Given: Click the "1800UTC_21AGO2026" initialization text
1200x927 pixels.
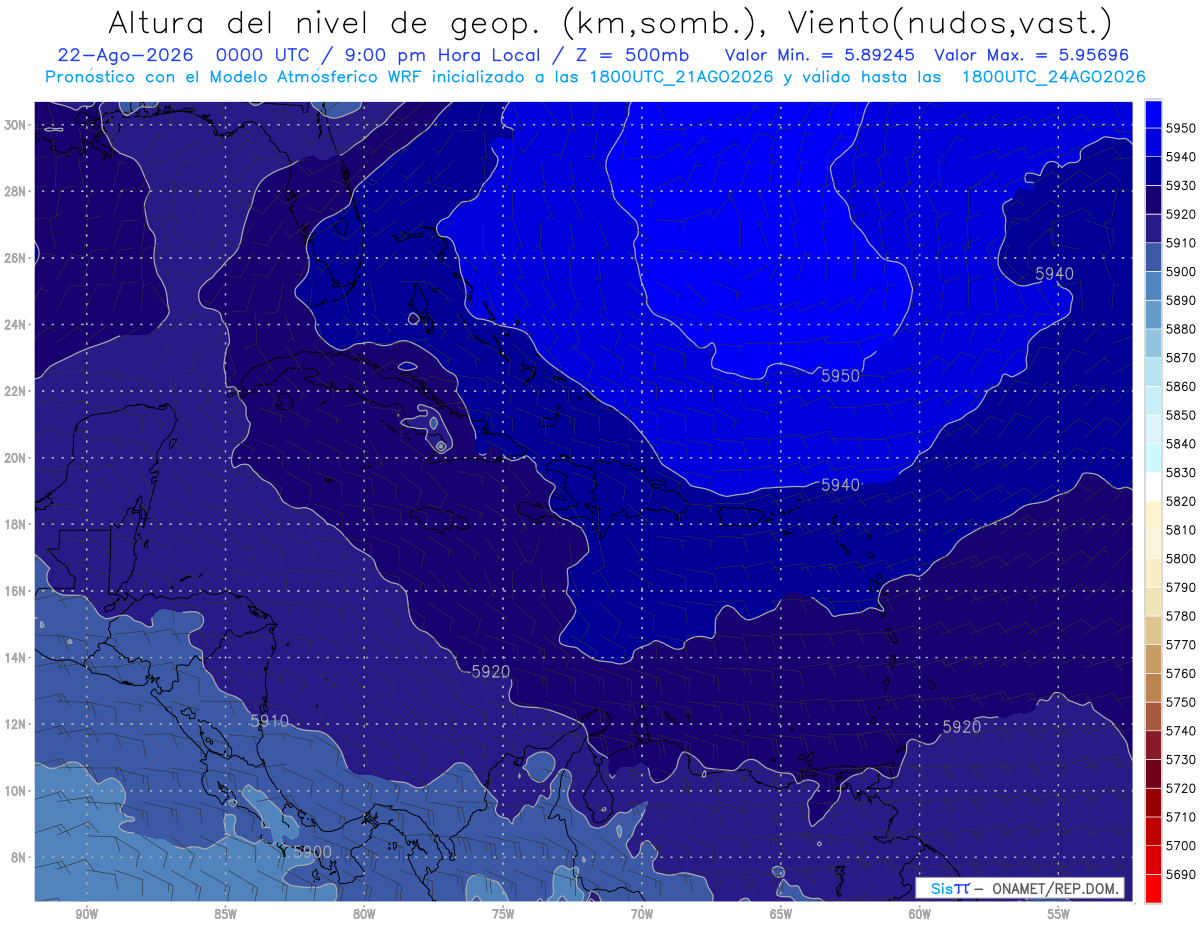Looking at the screenshot, I should click(681, 77).
